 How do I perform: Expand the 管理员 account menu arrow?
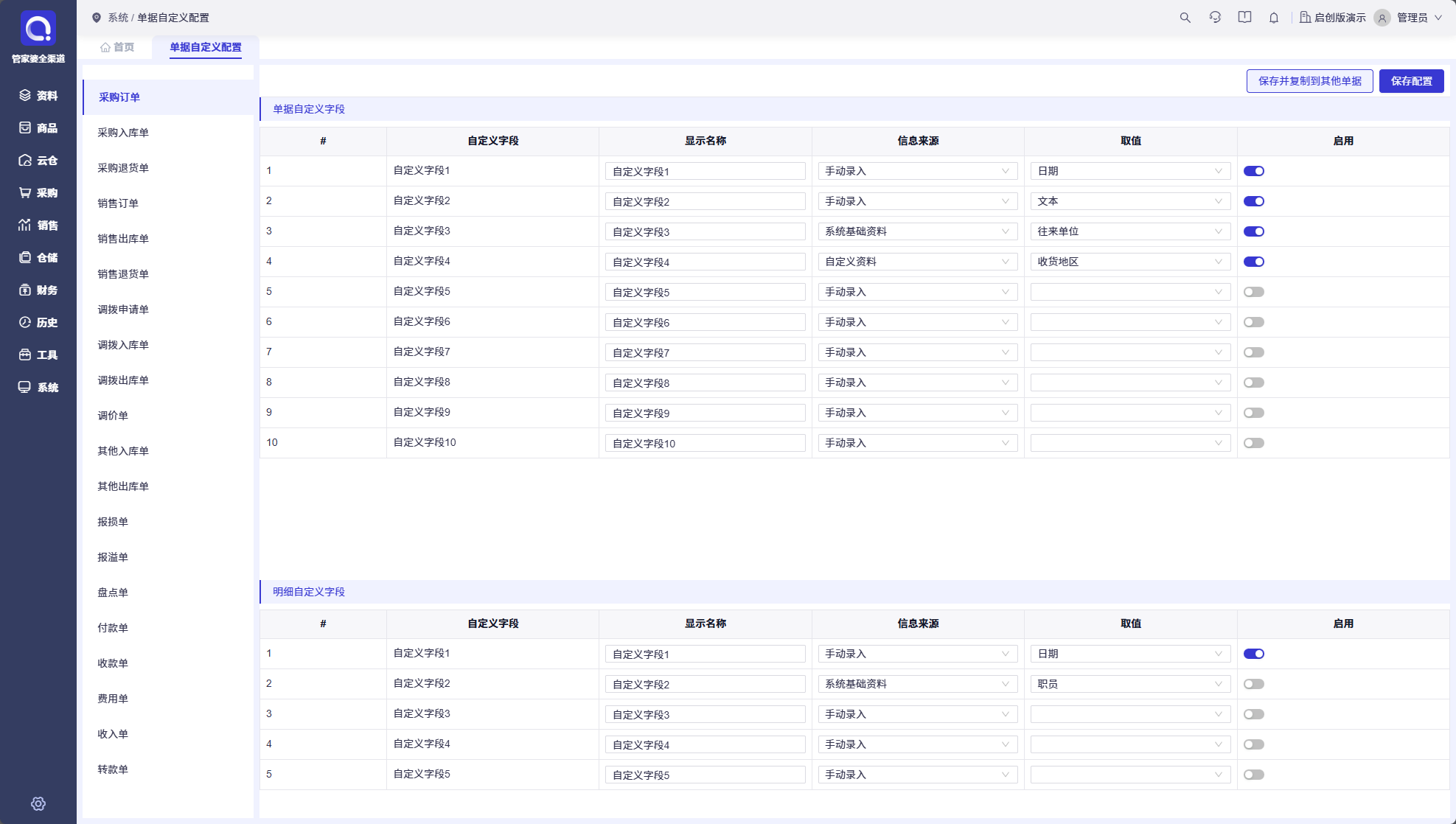(1438, 18)
